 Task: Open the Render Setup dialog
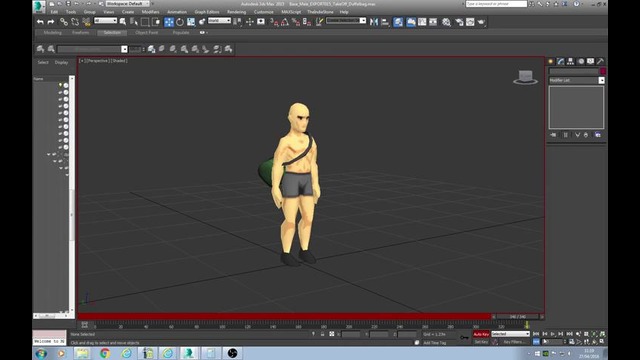pos(459,22)
